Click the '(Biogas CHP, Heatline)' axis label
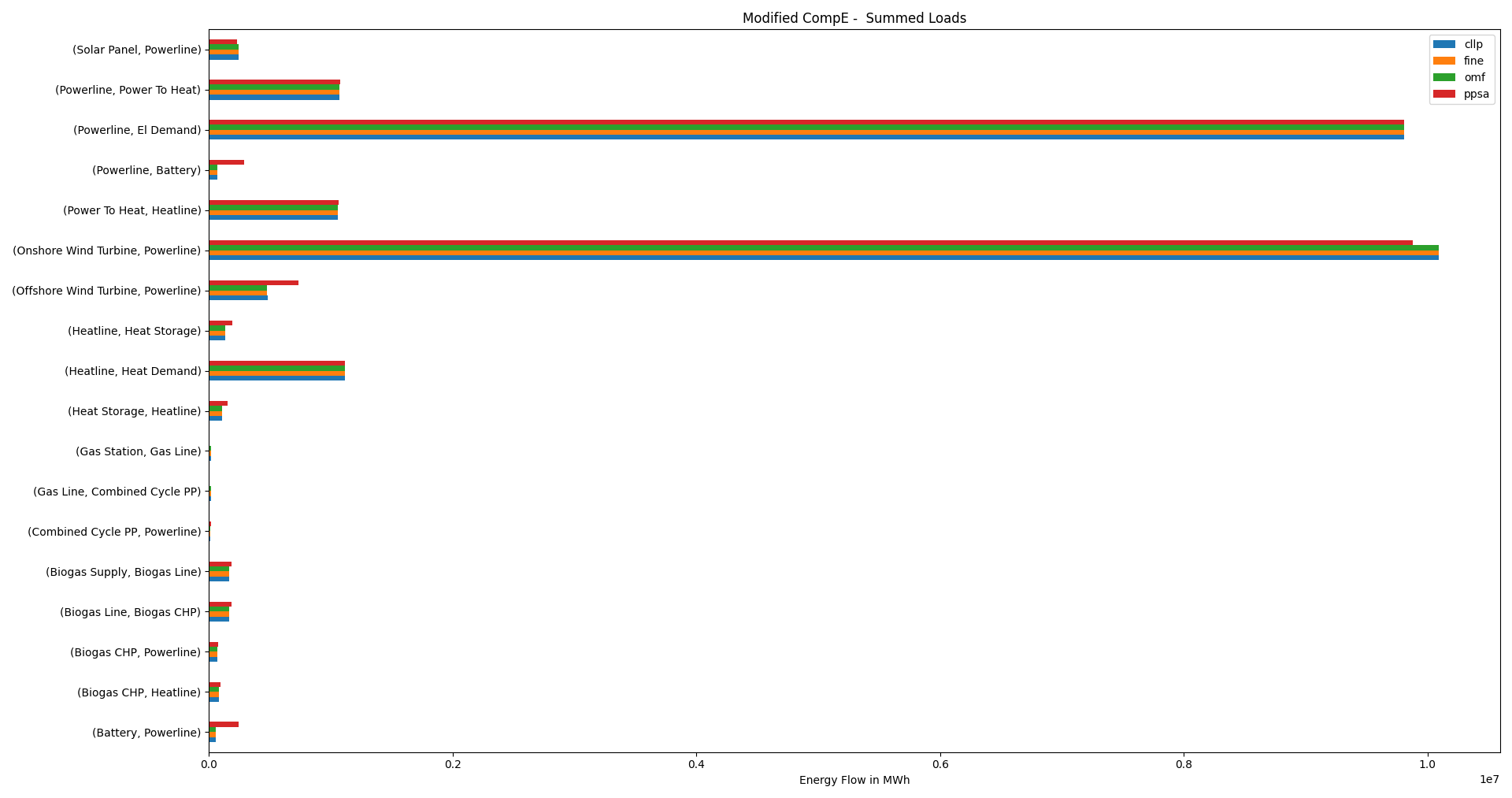Screen dimensions: 1512x798 pyautogui.click(x=139, y=692)
